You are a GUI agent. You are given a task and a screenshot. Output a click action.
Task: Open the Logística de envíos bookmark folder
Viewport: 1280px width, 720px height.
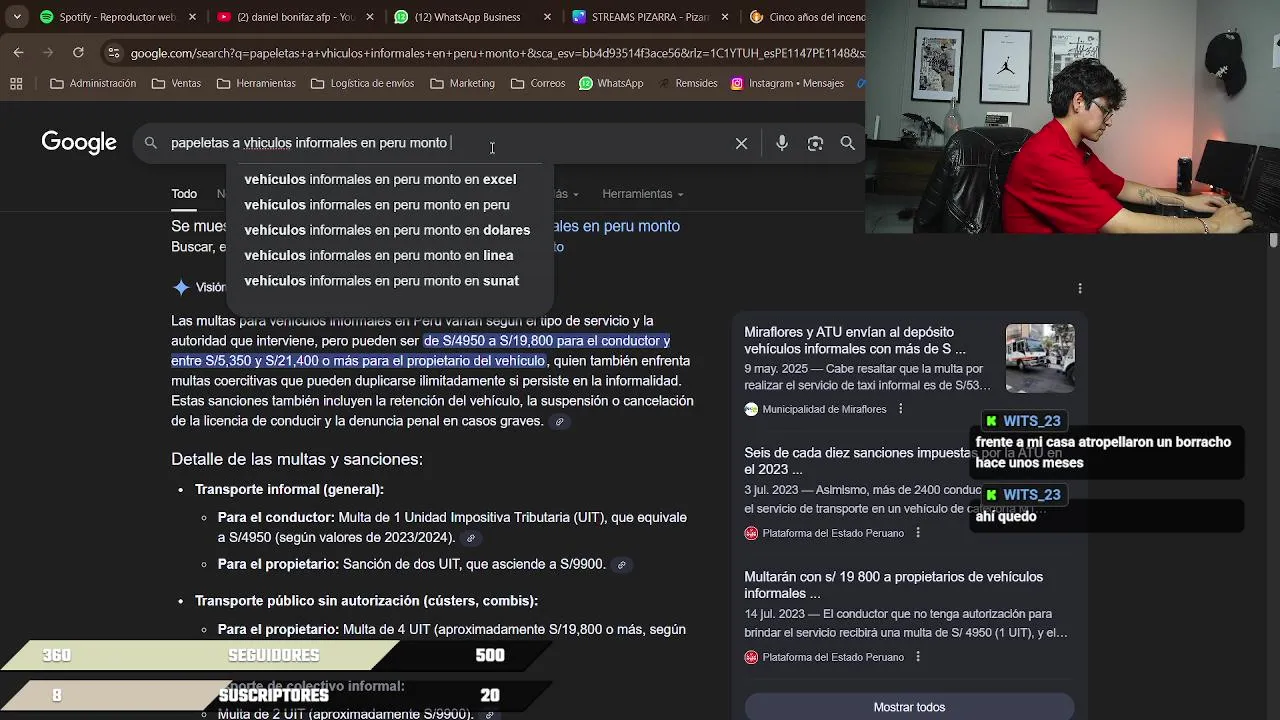click(362, 83)
